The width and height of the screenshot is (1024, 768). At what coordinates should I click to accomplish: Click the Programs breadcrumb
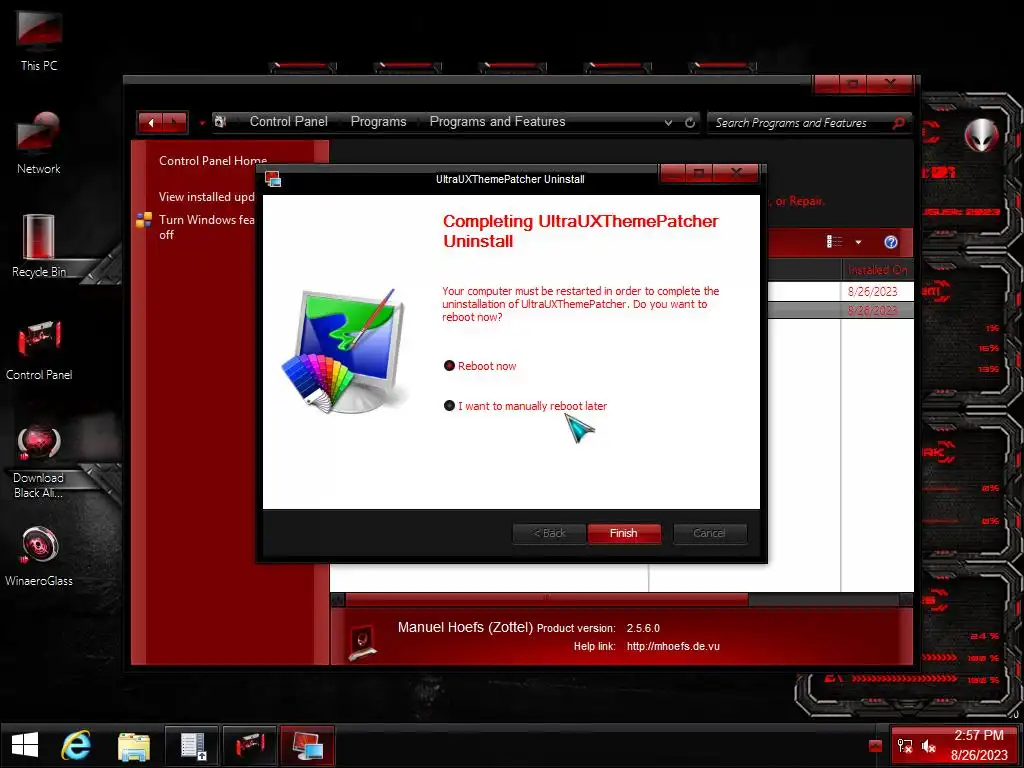click(379, 121)
